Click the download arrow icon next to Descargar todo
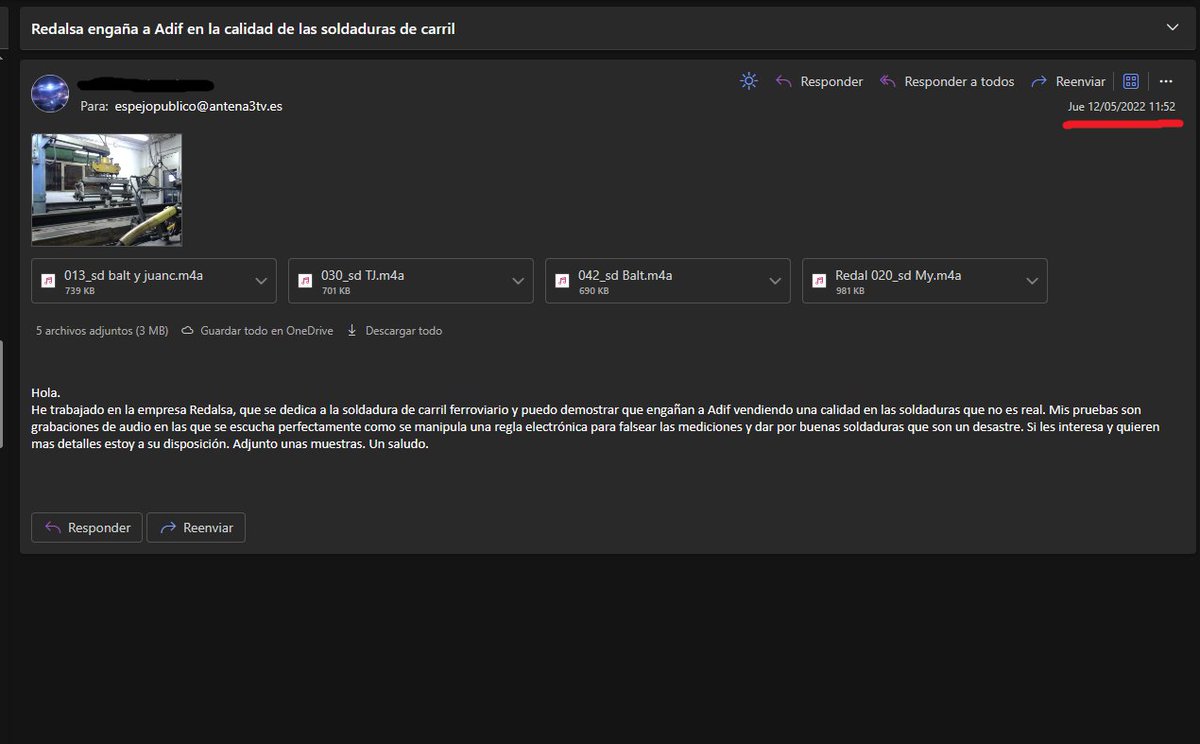 [352, 330]
